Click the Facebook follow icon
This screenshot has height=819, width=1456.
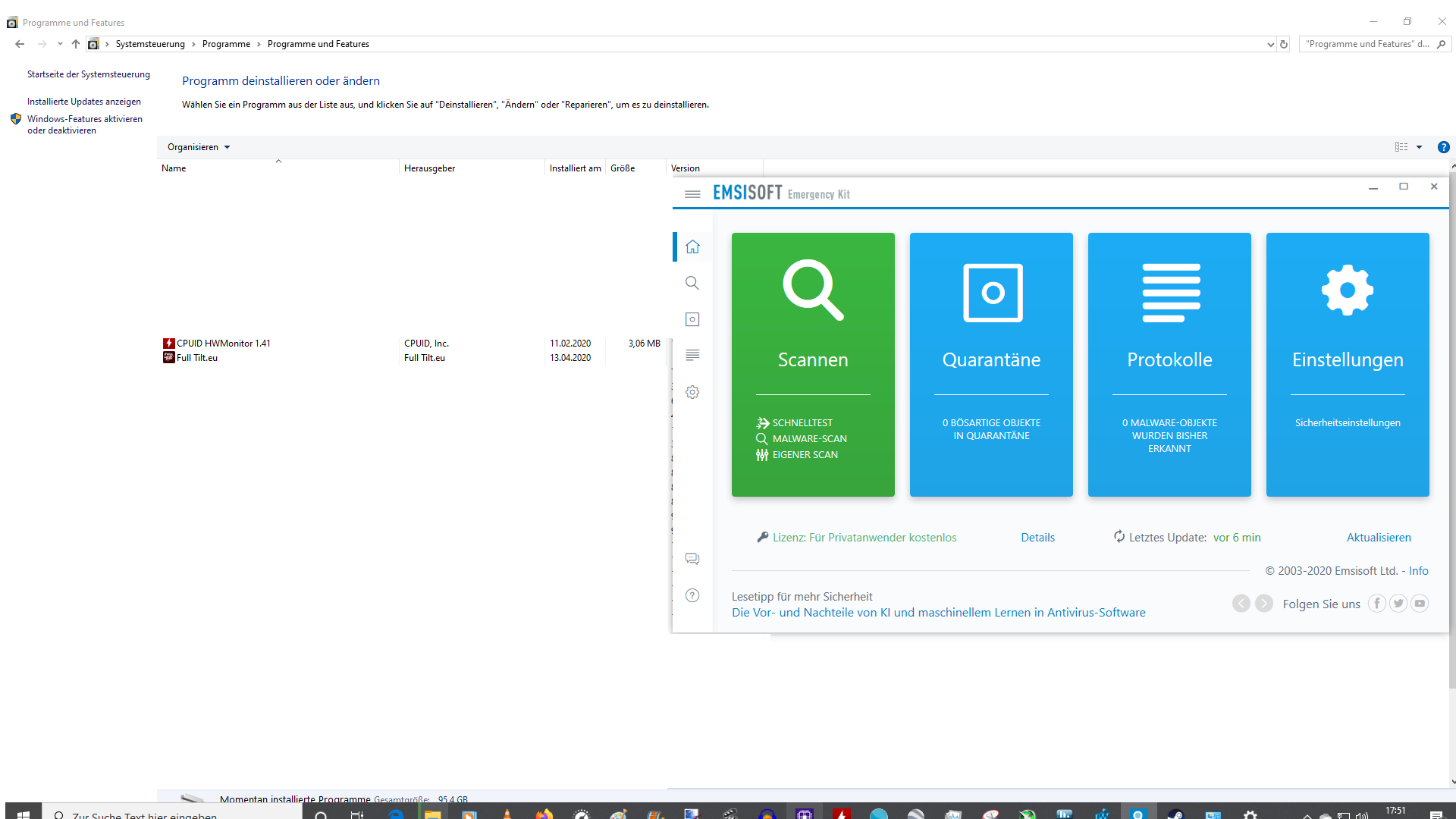(1376, 604)
